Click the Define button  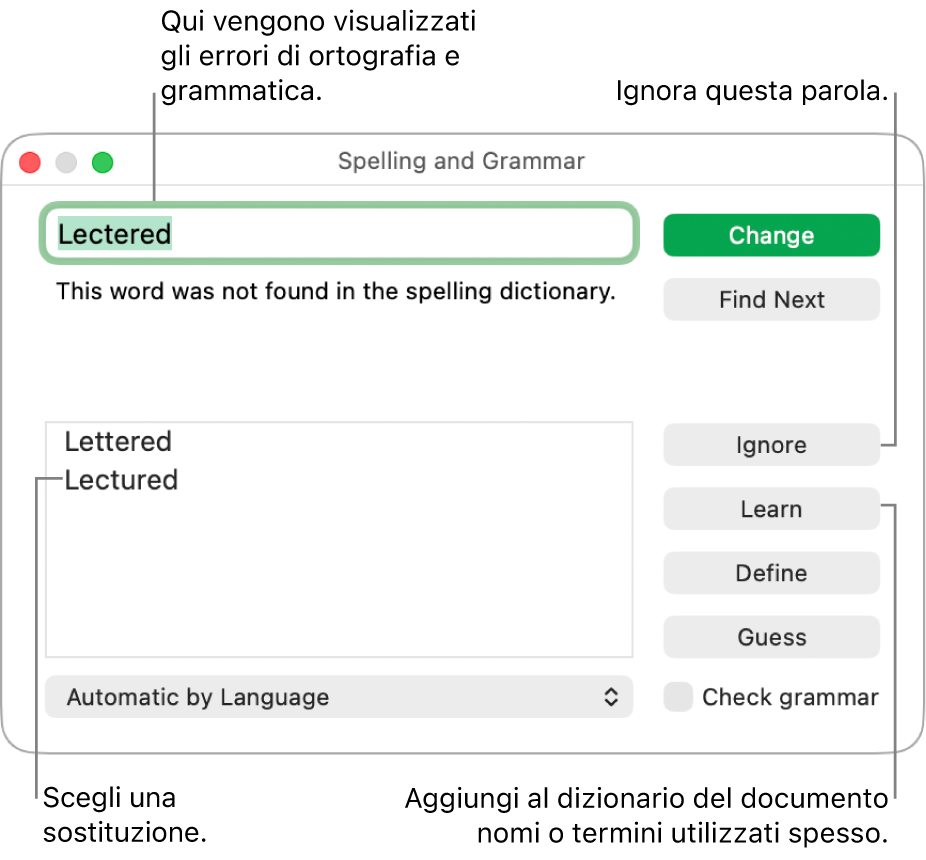tap(771, 573)
